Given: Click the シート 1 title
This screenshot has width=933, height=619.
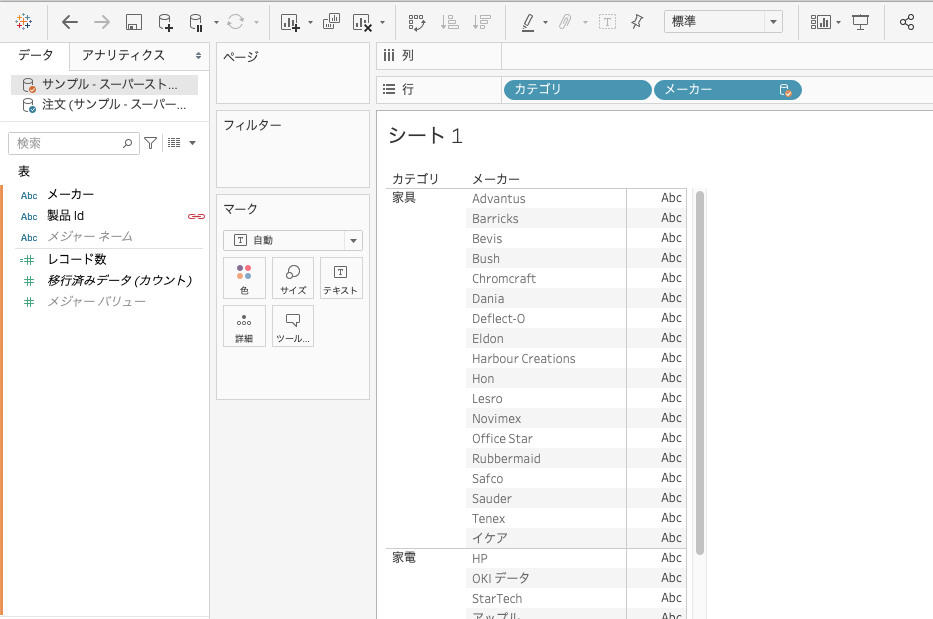Looking at the screenshot, I should click(425, 136).
